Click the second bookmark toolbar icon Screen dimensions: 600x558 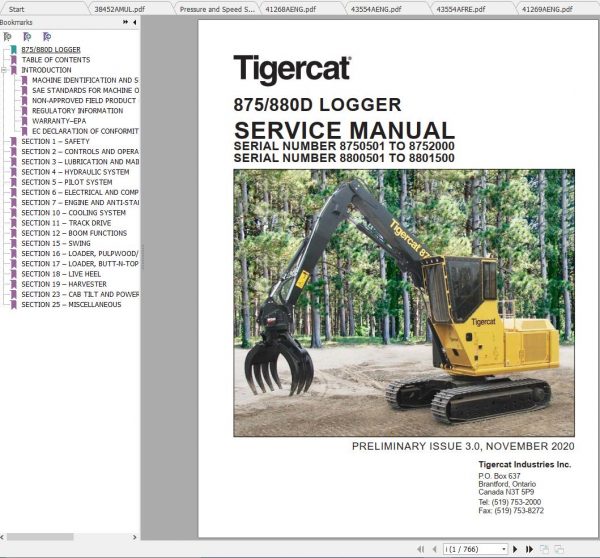(27, 37)
